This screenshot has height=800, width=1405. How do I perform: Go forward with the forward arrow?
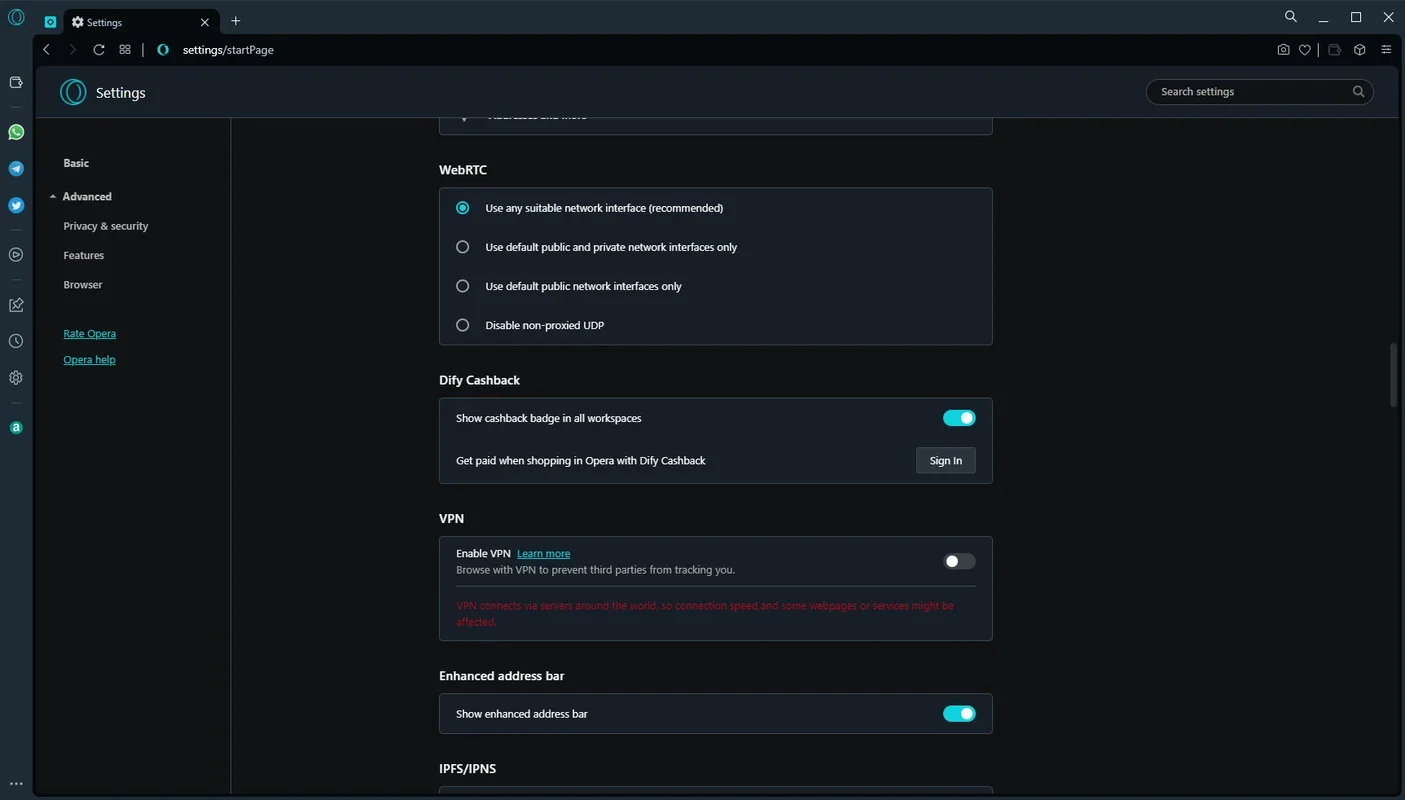72,49
